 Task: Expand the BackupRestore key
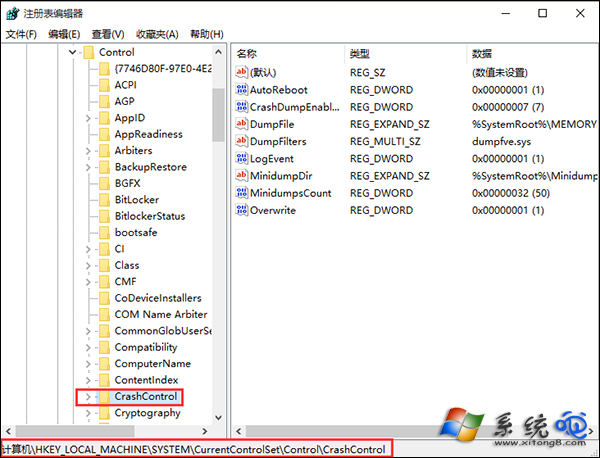(88, 167)
